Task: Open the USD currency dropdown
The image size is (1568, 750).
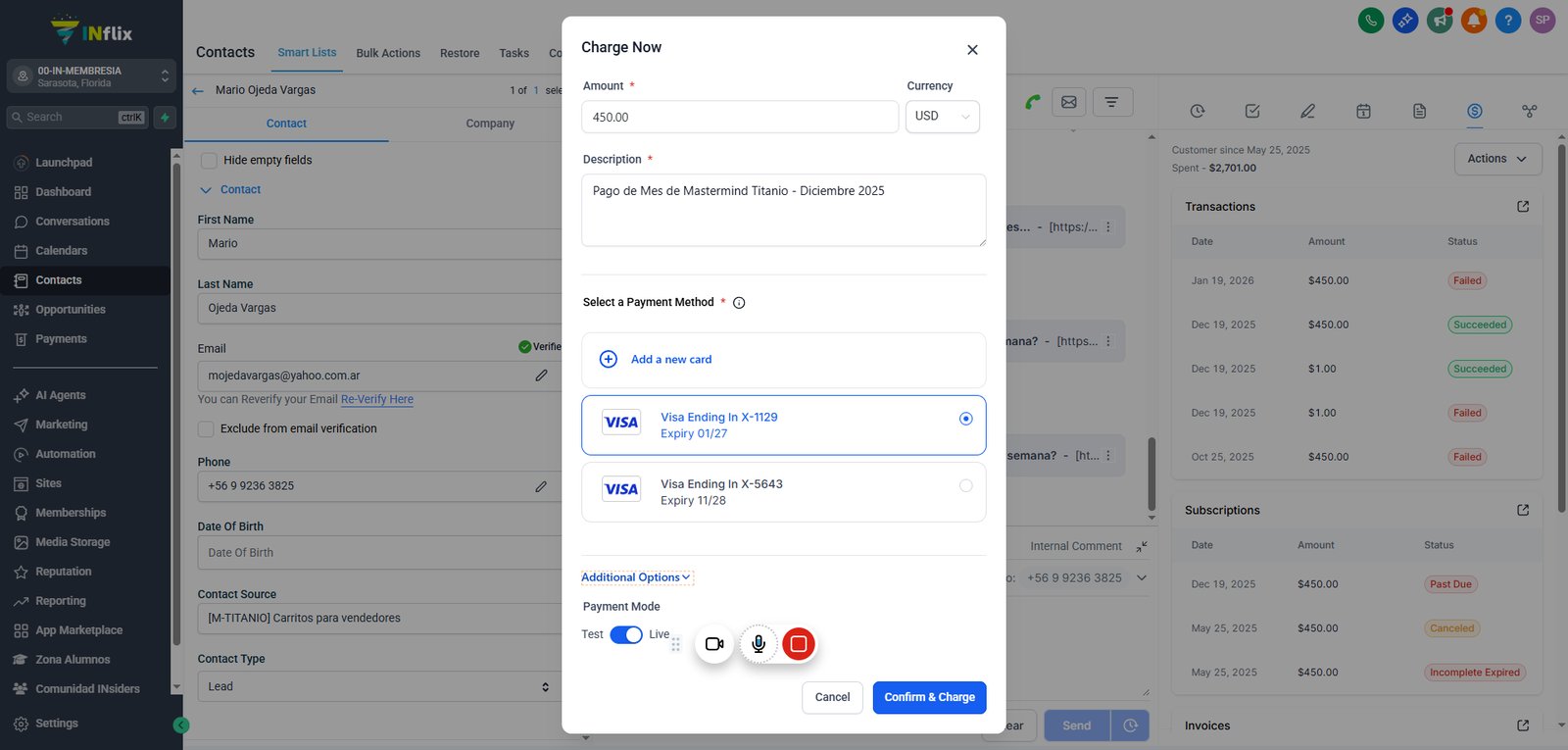Action: pyautogui.click(x=942, y=117)
